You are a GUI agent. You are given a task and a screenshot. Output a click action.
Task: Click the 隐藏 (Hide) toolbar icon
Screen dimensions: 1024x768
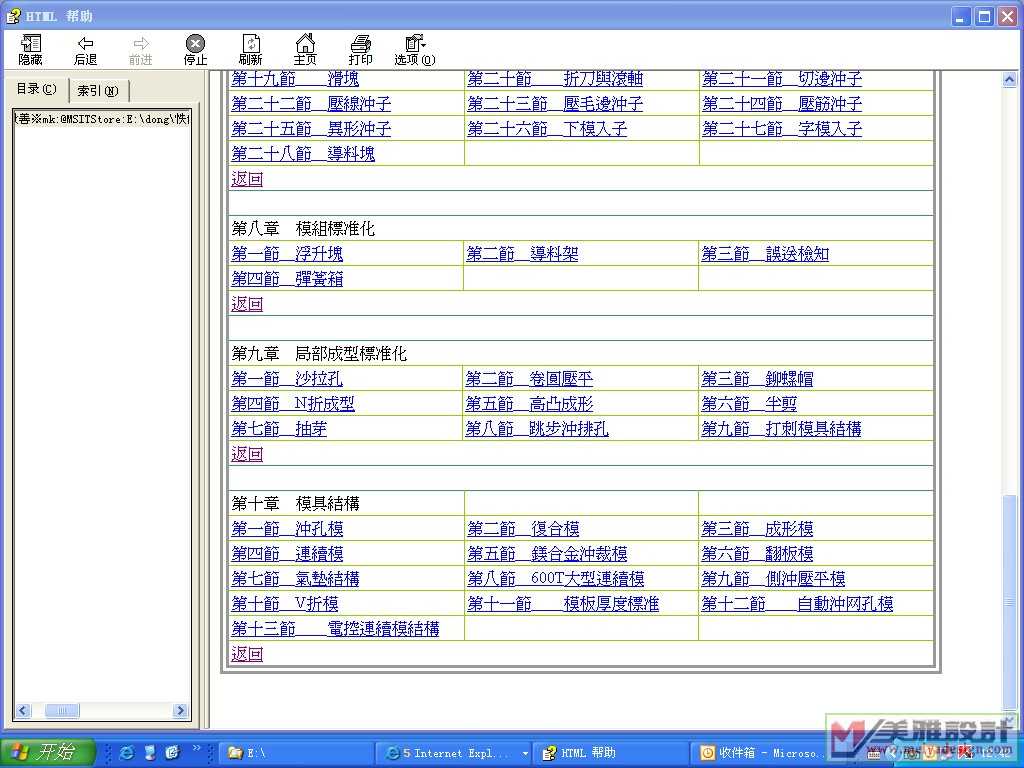point(30,50)
